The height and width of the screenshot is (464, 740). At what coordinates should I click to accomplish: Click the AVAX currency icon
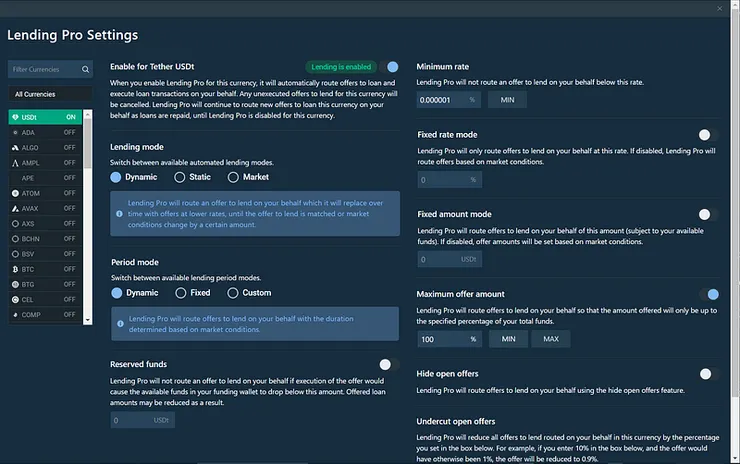(15, 208)
